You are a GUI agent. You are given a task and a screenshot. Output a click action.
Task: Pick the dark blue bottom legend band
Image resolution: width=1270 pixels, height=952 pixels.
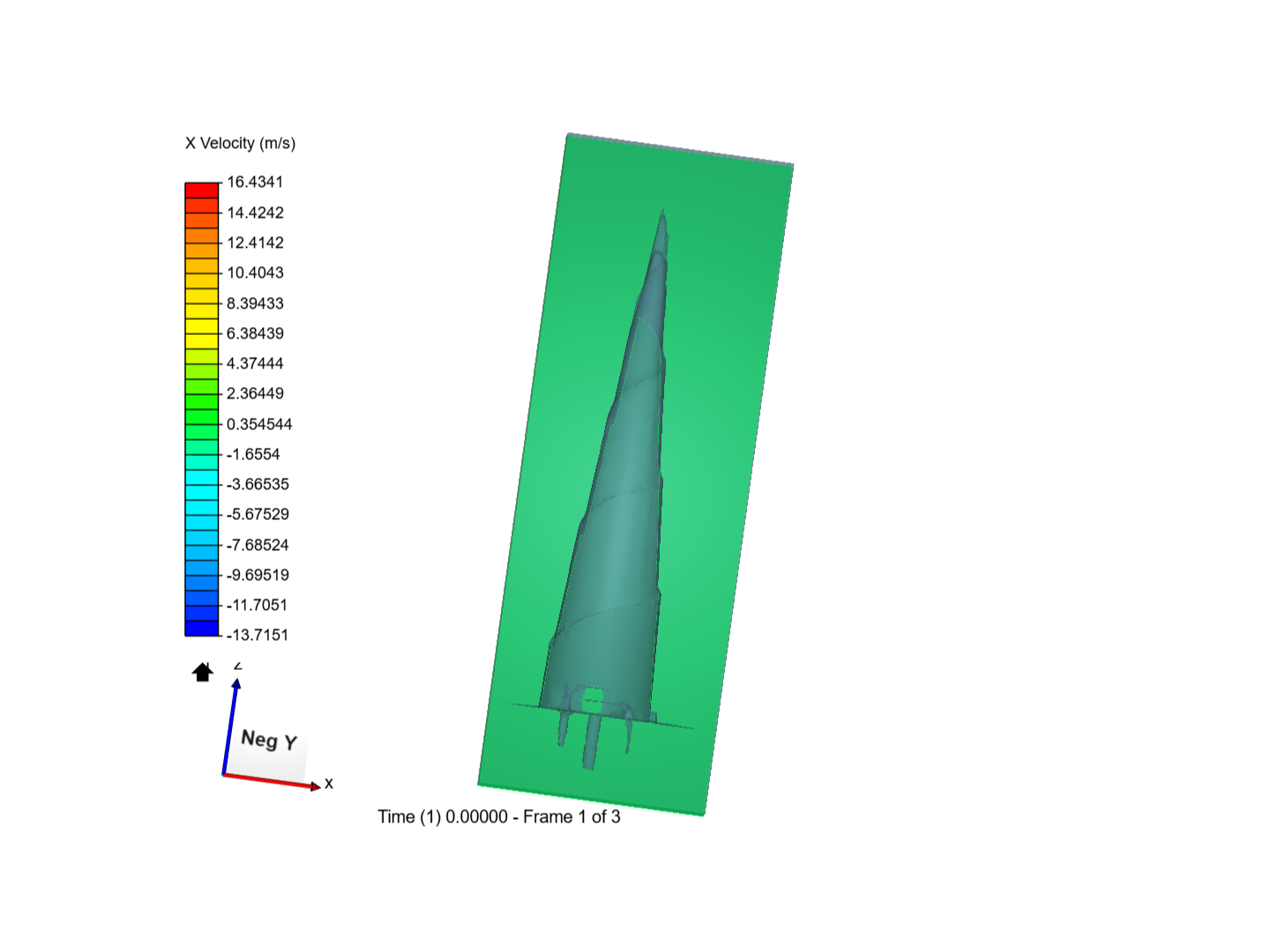click(202, 628)
